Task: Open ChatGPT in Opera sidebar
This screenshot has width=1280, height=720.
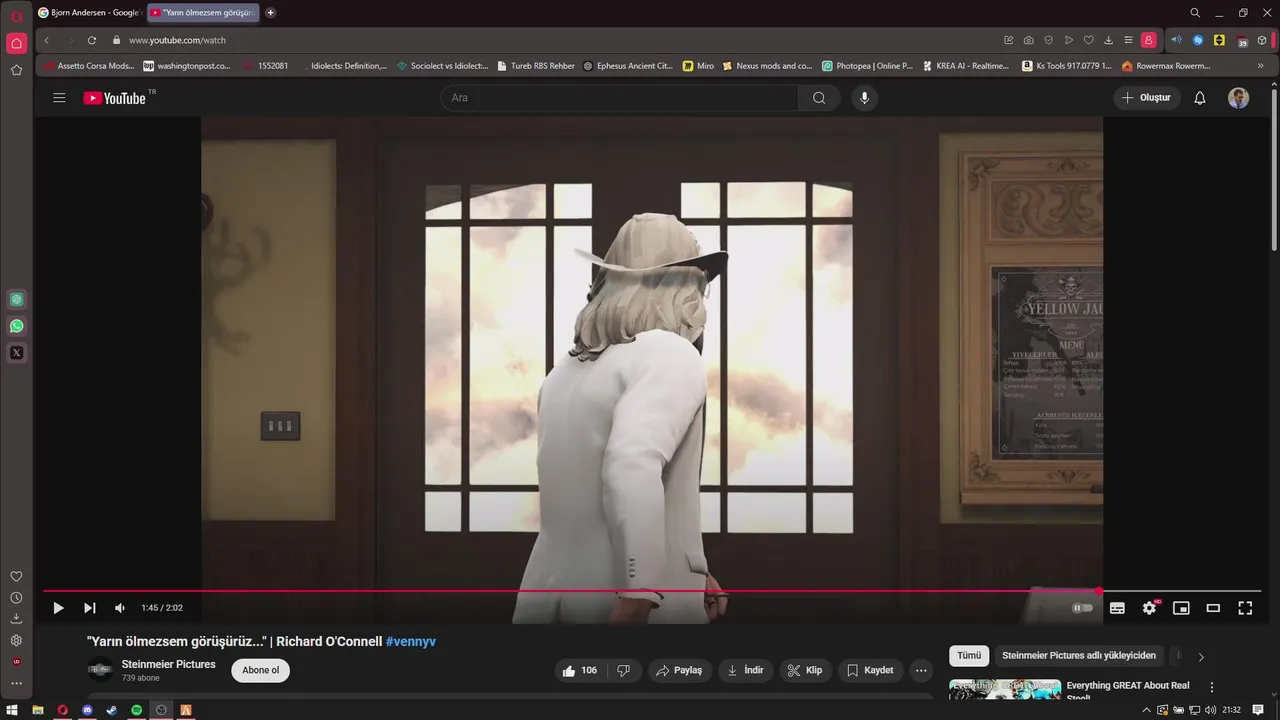Action: pos(16,299)
